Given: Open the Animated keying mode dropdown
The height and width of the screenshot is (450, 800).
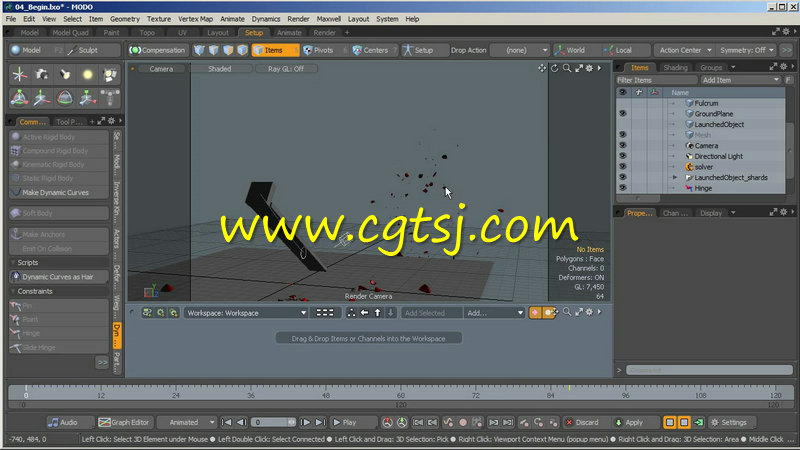Looking at the screenshot, I should point(187,422).
